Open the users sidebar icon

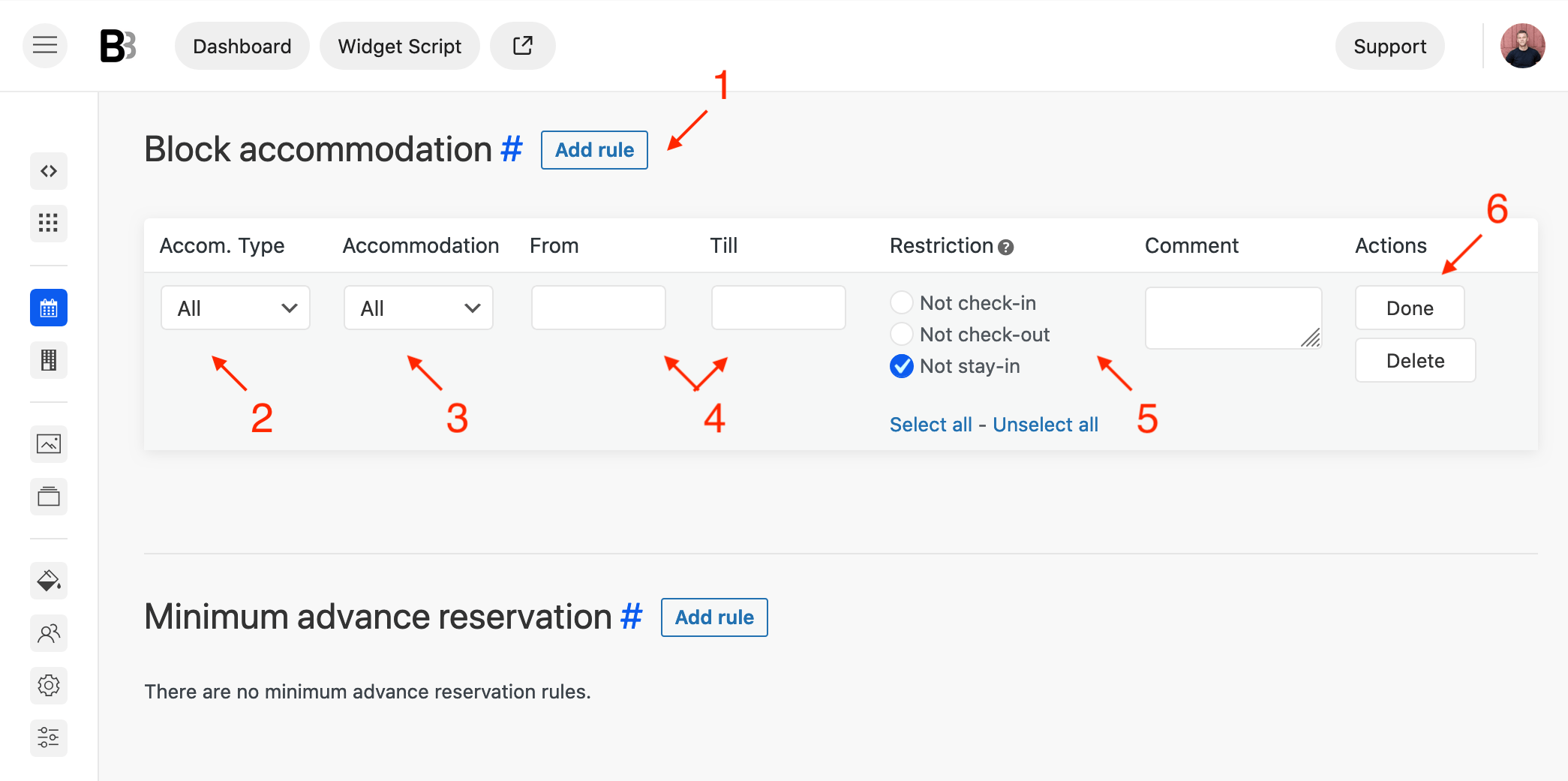pos(49,633)
